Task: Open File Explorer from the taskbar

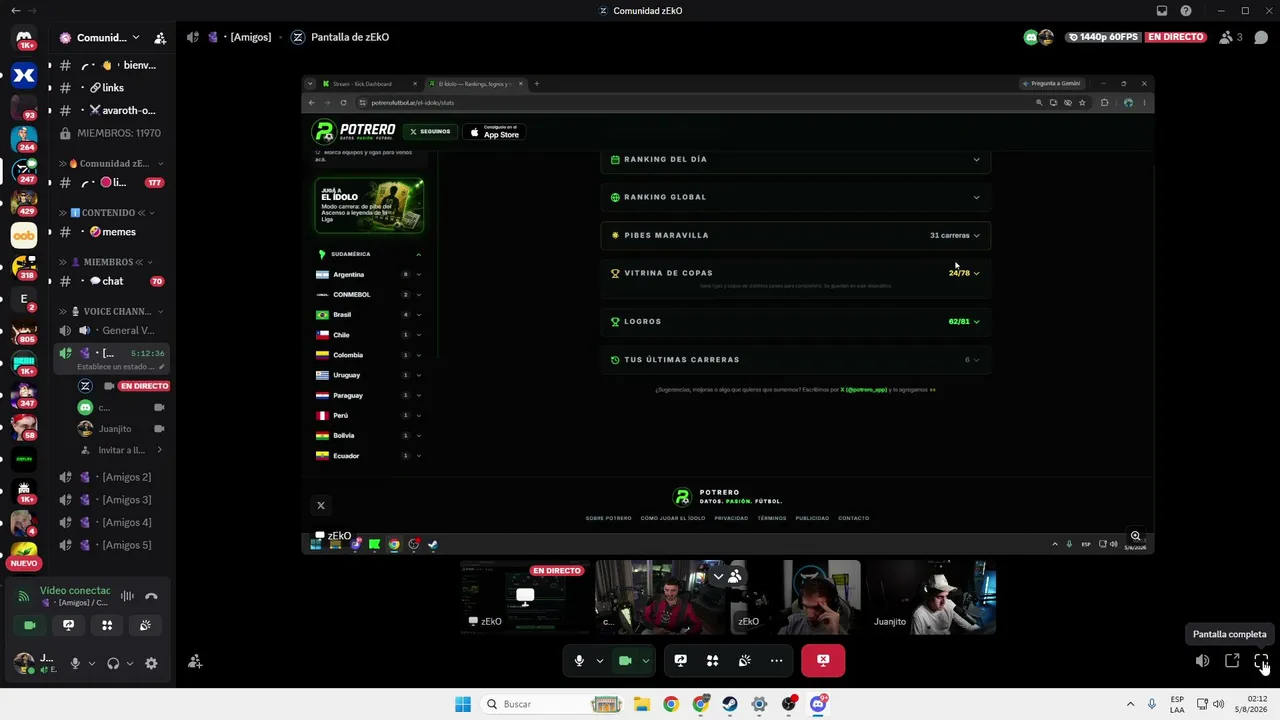Action: pyautogui.click(x=641, y=704)
